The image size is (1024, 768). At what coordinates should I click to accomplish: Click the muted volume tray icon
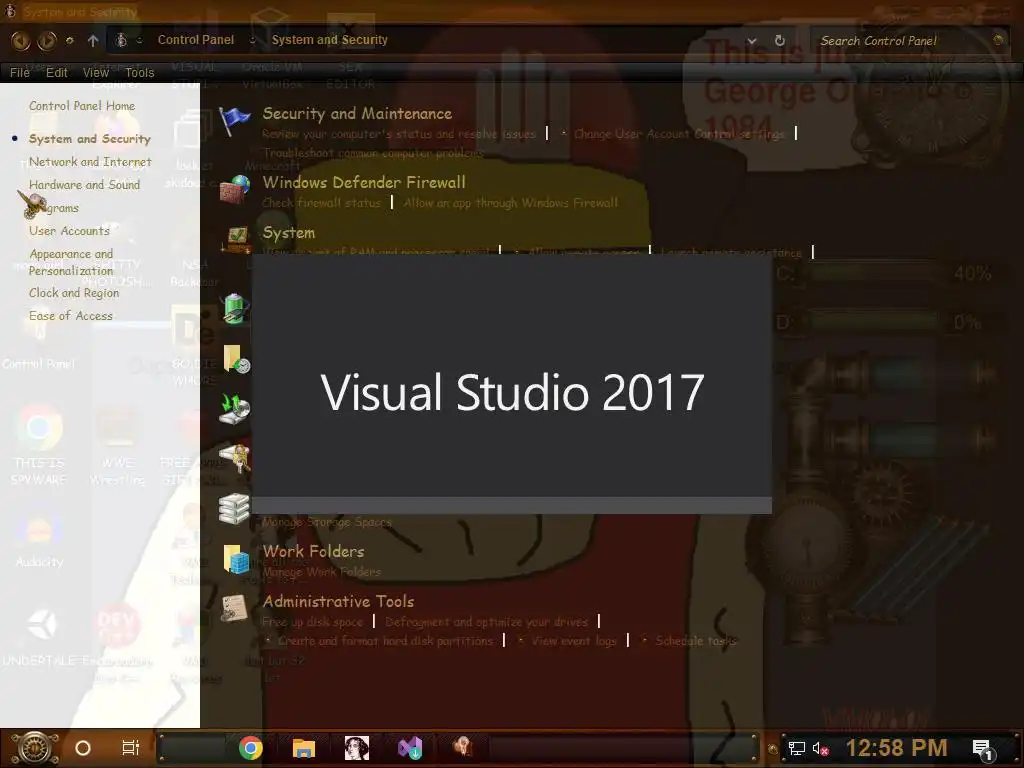point(821,748)
